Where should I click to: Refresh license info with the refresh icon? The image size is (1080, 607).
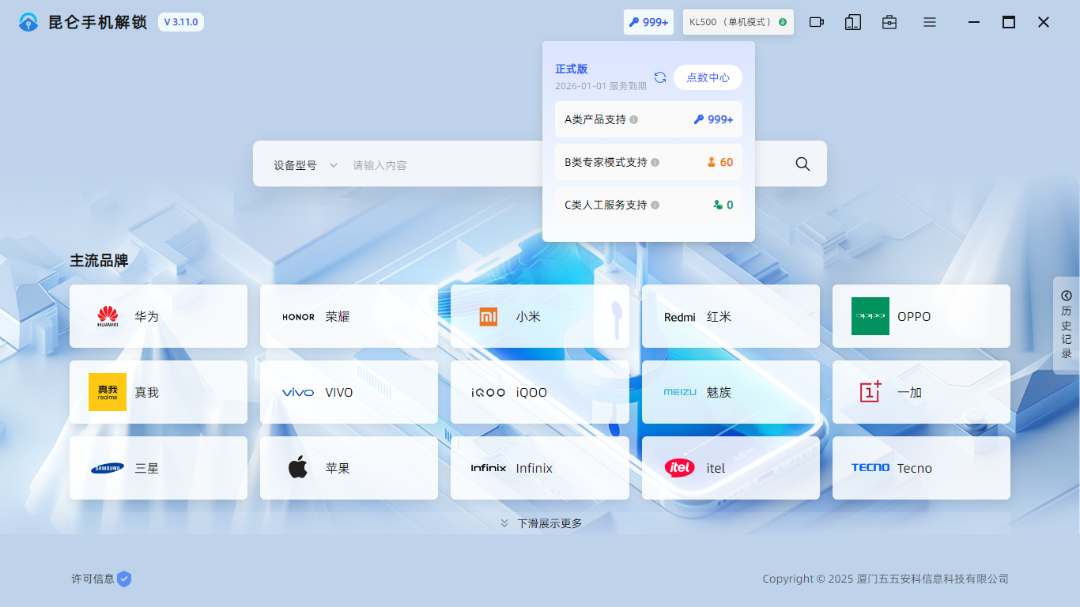[660, 77]
